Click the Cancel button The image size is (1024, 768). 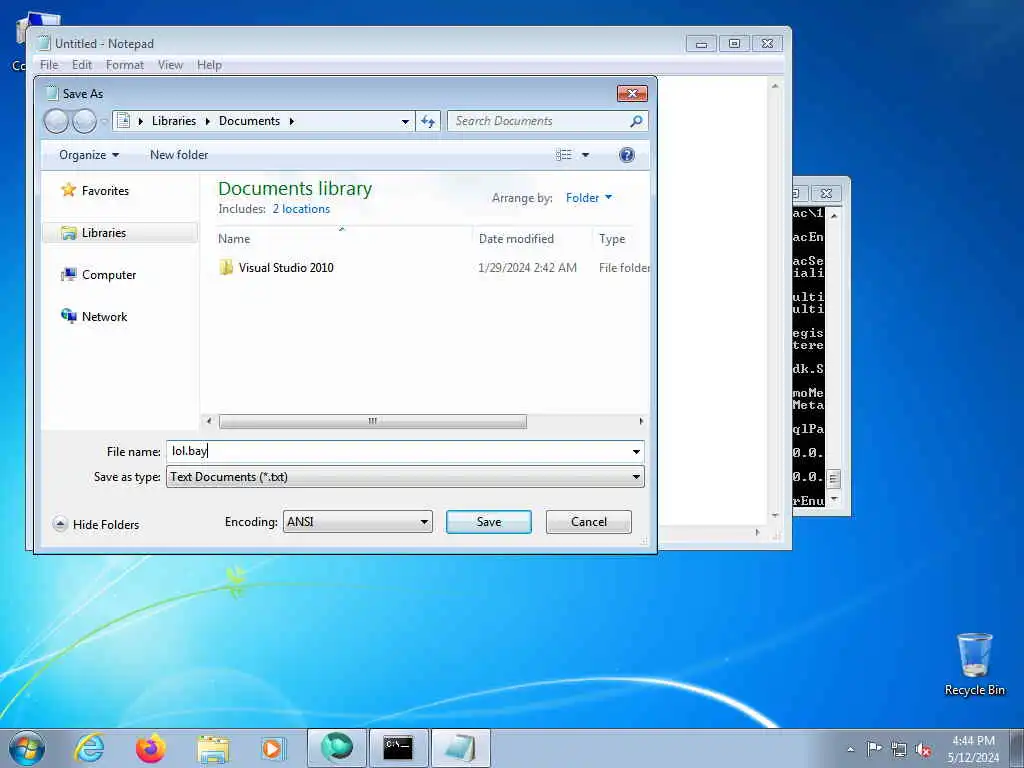[588, 522]
